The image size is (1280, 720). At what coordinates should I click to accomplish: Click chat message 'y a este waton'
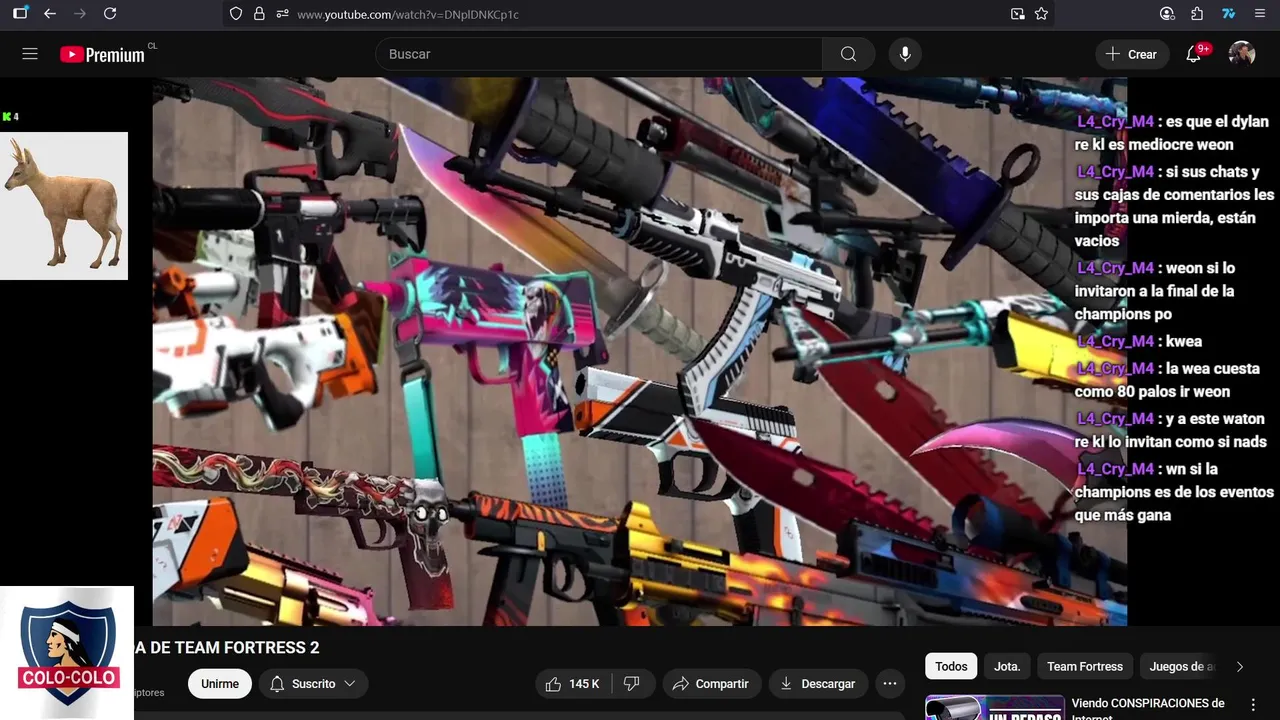(x=1171, y=430)
